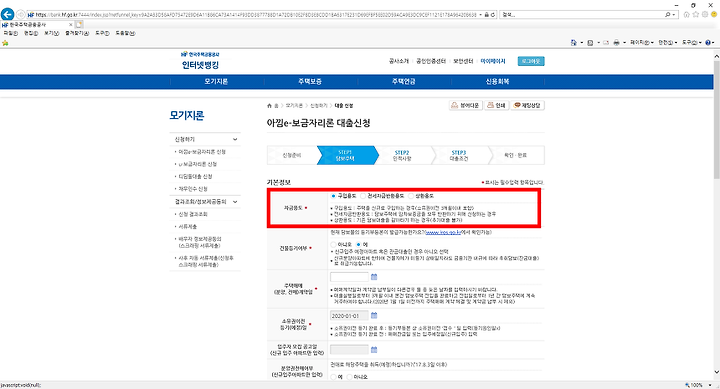Select 전세자금반환용도 radio option
This screenshot has height=389, width=720.
click(363, 196)
